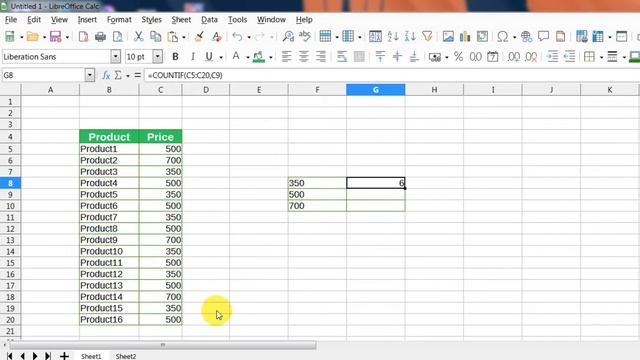Save the document with the Save icon
Viewport: 640px width, 360px height.
pyautogui.click(x=55, y=37)
